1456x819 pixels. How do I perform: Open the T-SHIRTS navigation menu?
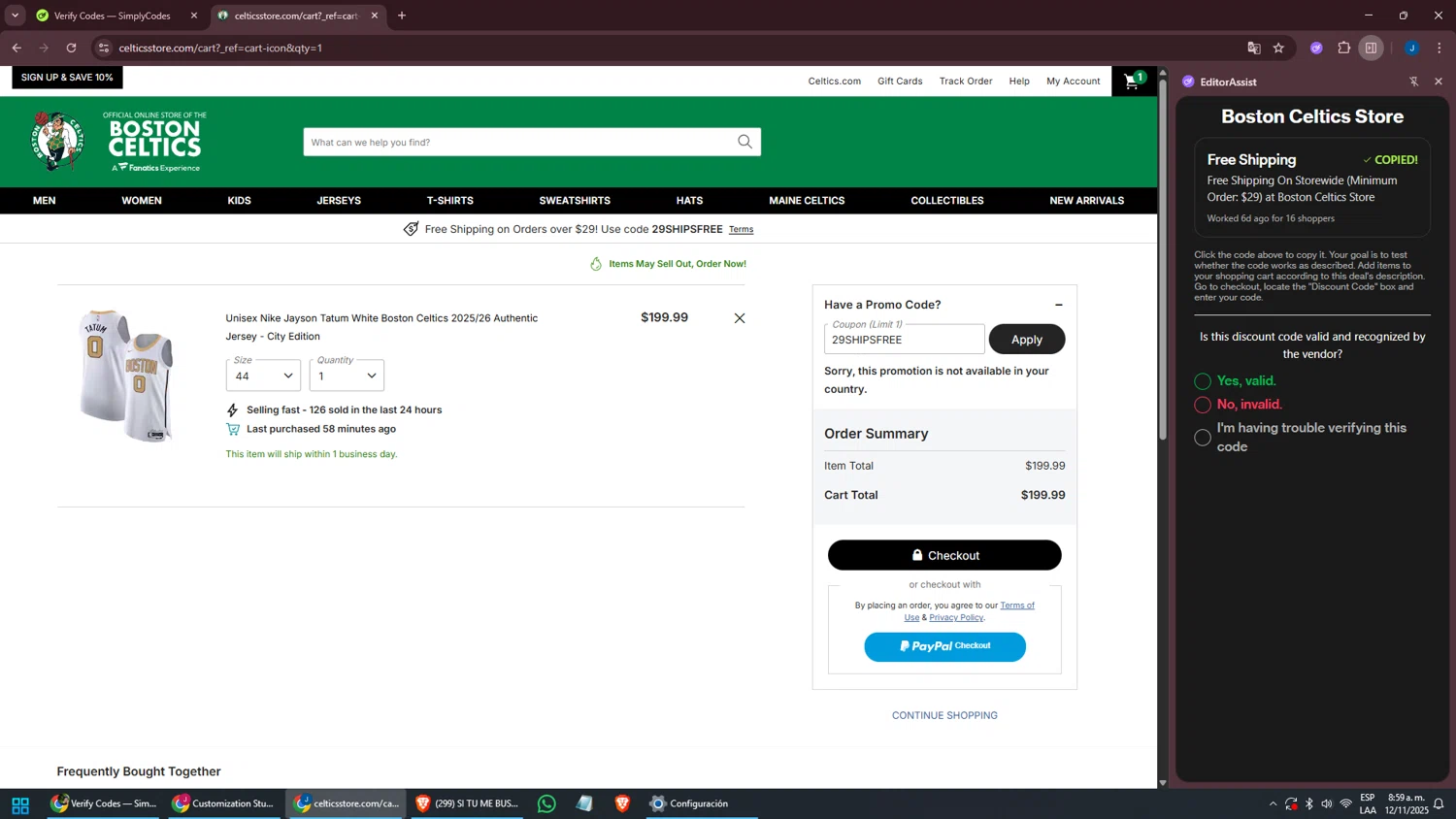click(450, 201)
